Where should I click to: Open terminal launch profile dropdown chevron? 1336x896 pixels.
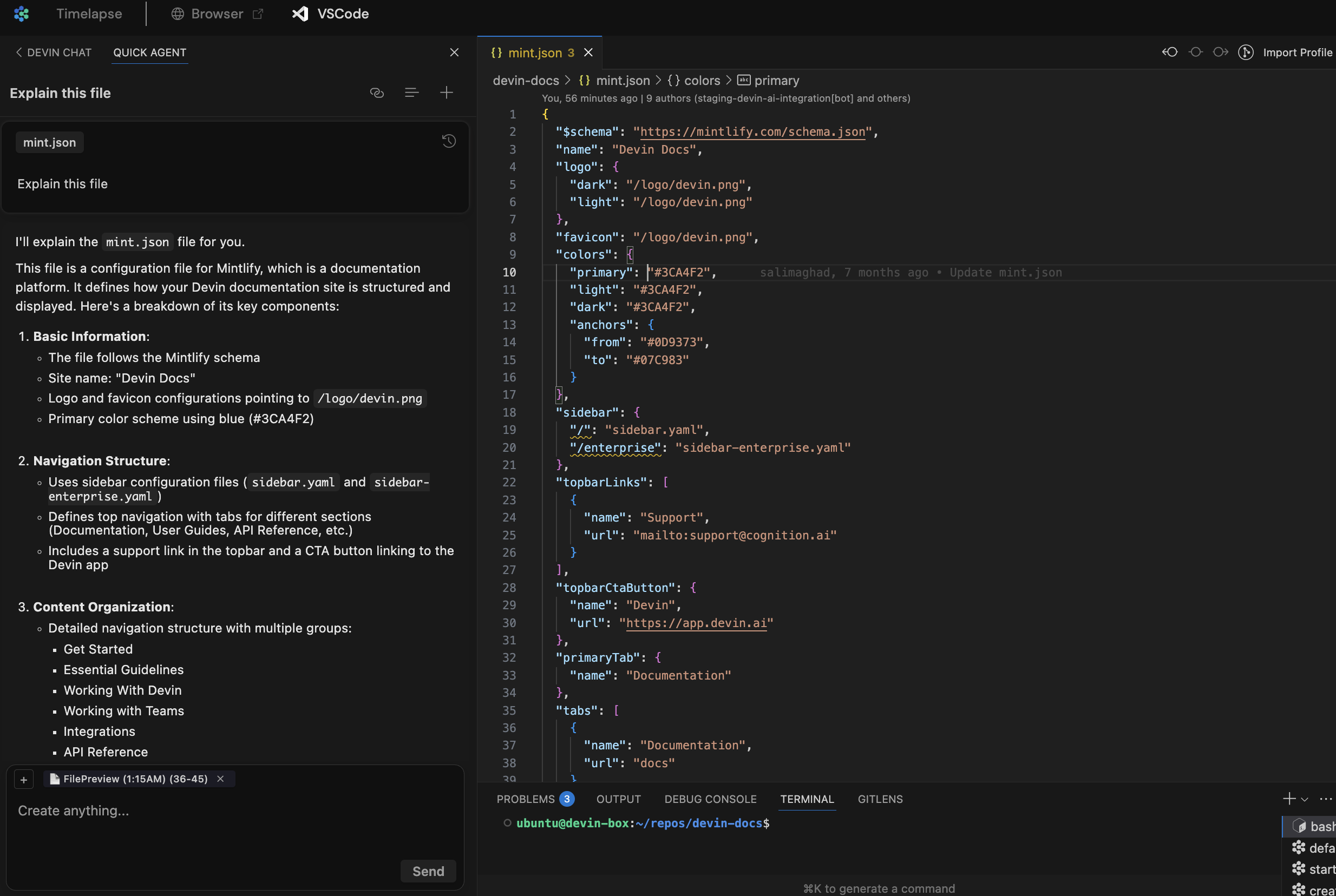pyautogui.click(x=1305, y=800)
